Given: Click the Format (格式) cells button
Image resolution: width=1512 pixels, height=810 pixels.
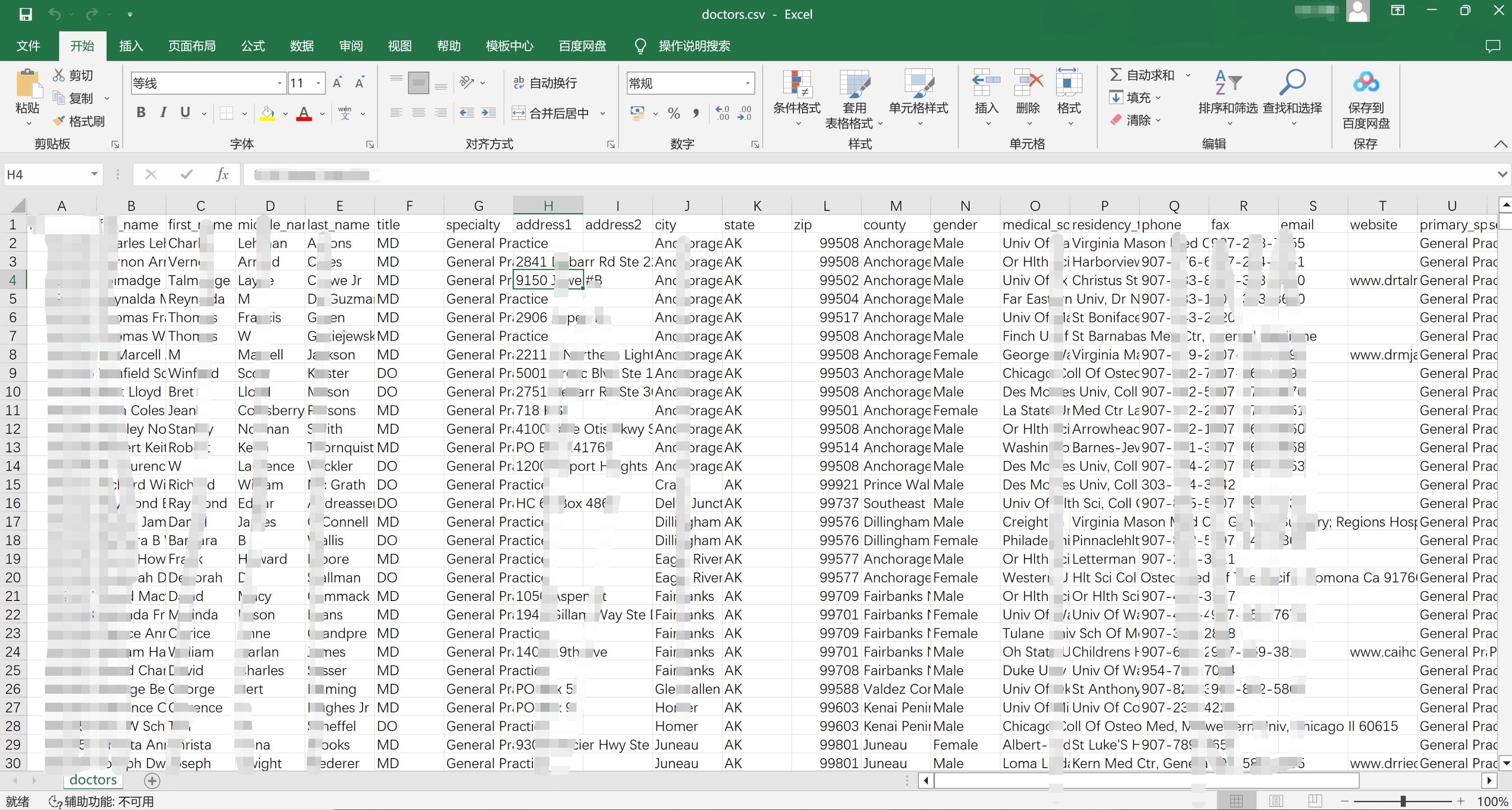Looking at the screenshot, I should 1069,97.
